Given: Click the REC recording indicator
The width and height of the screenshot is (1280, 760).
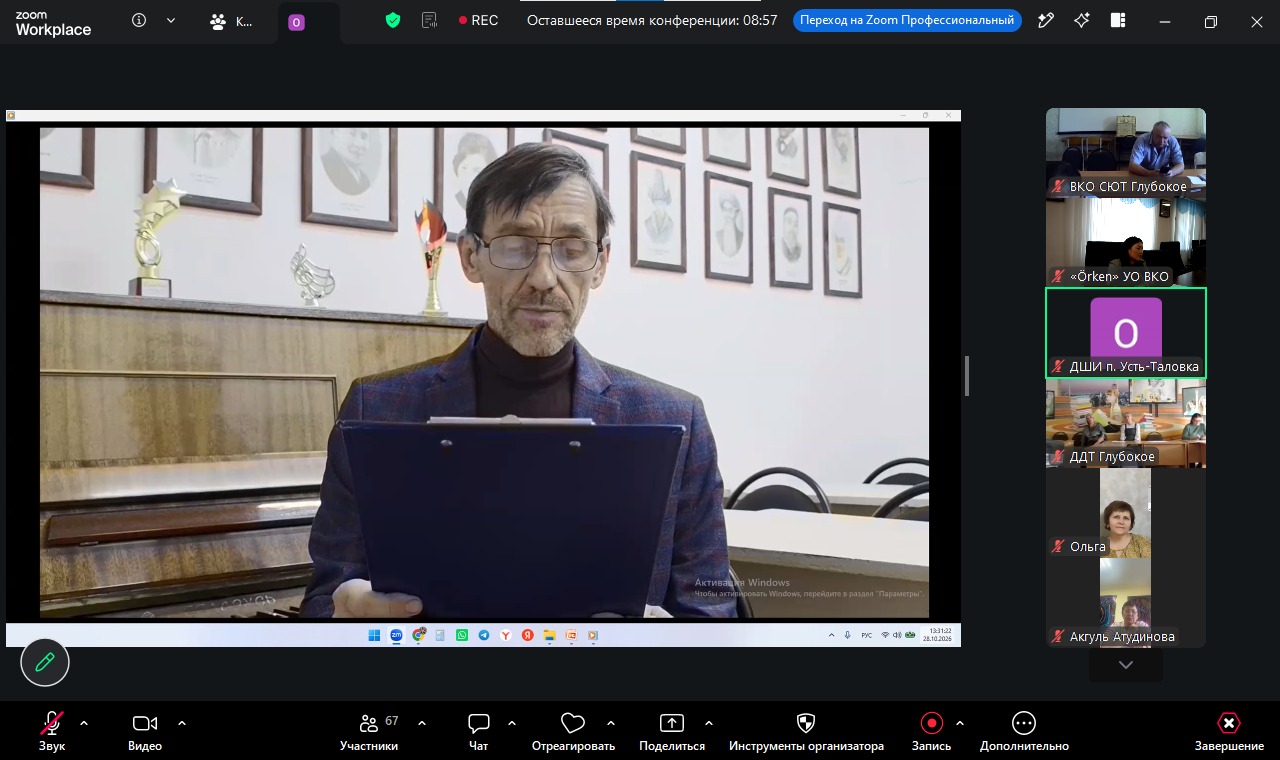Looking at the screenshot, I should pyautogui.click(x=478, y=20).
